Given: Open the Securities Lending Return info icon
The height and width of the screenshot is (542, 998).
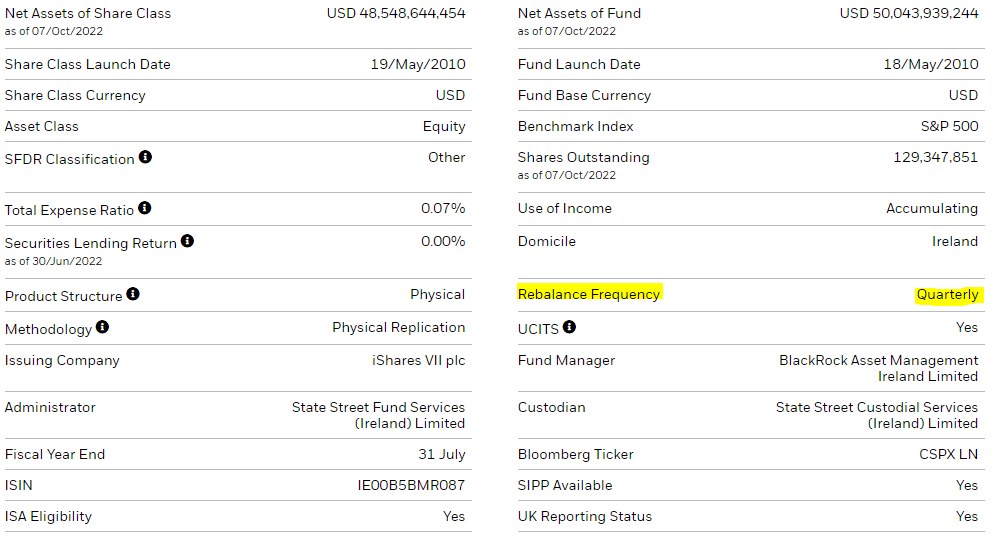Looking at the screenshot, I should (187, 241).
